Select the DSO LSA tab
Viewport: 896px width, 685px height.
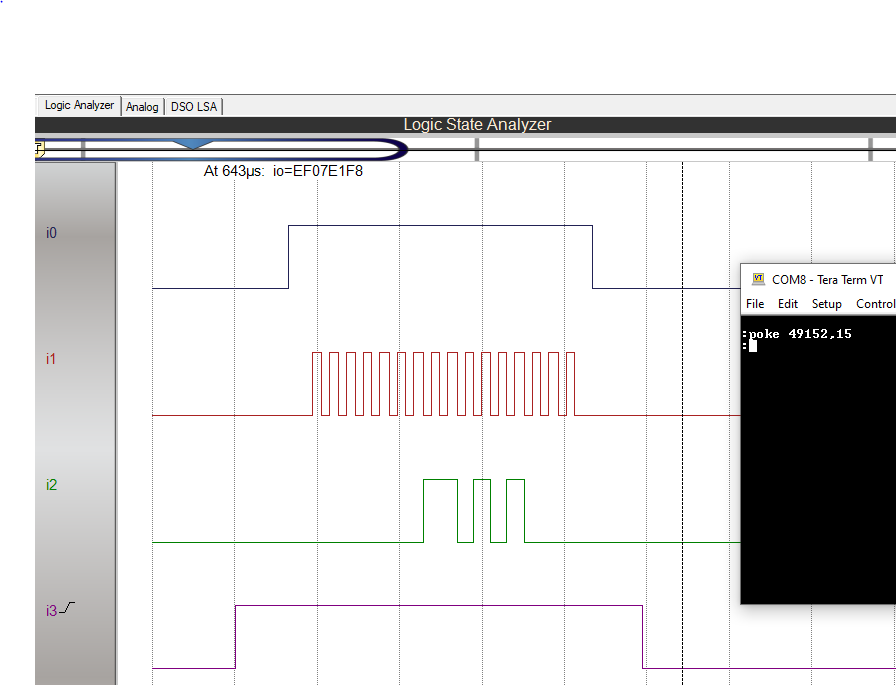tap(194, 107)
